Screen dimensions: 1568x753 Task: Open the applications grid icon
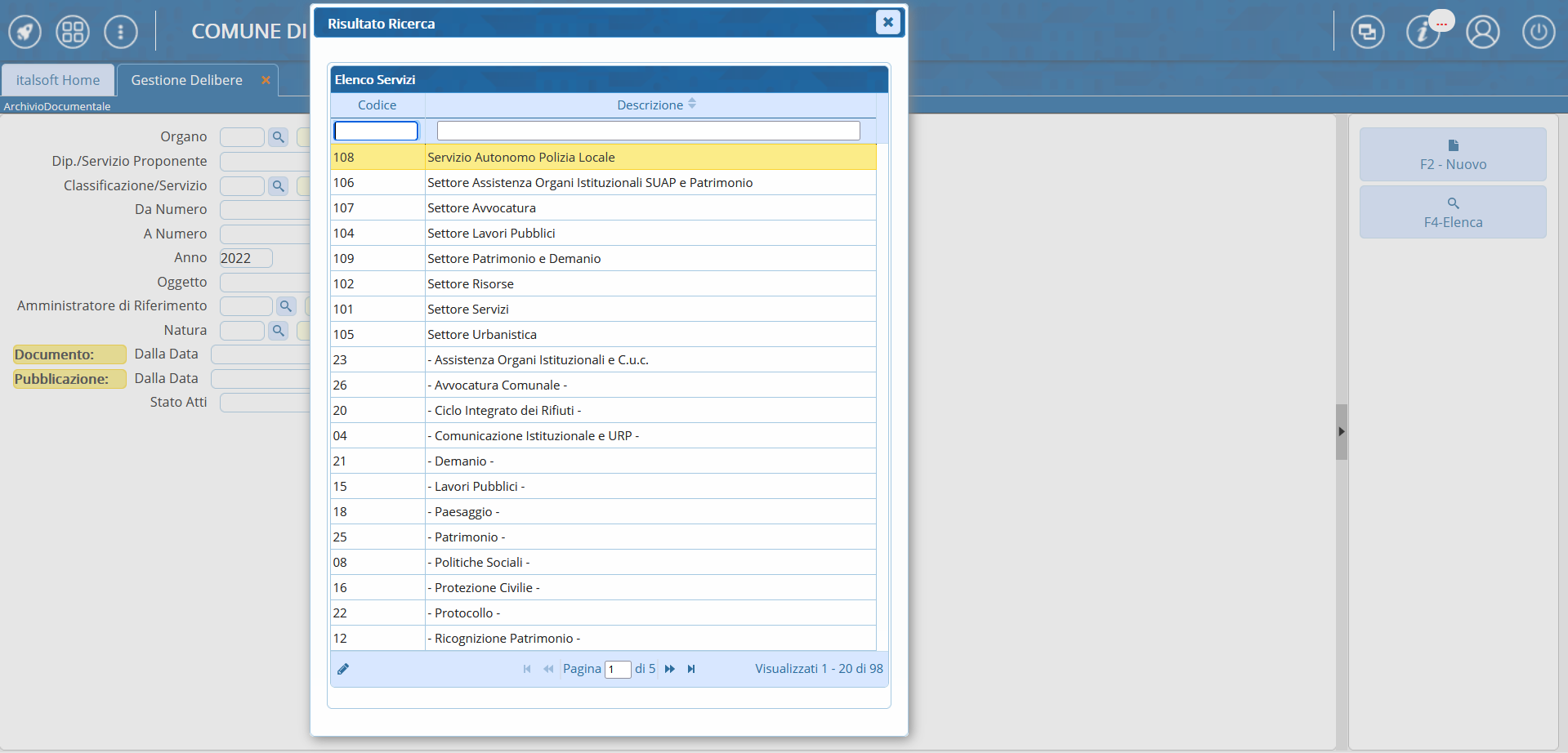pos(73,33)
